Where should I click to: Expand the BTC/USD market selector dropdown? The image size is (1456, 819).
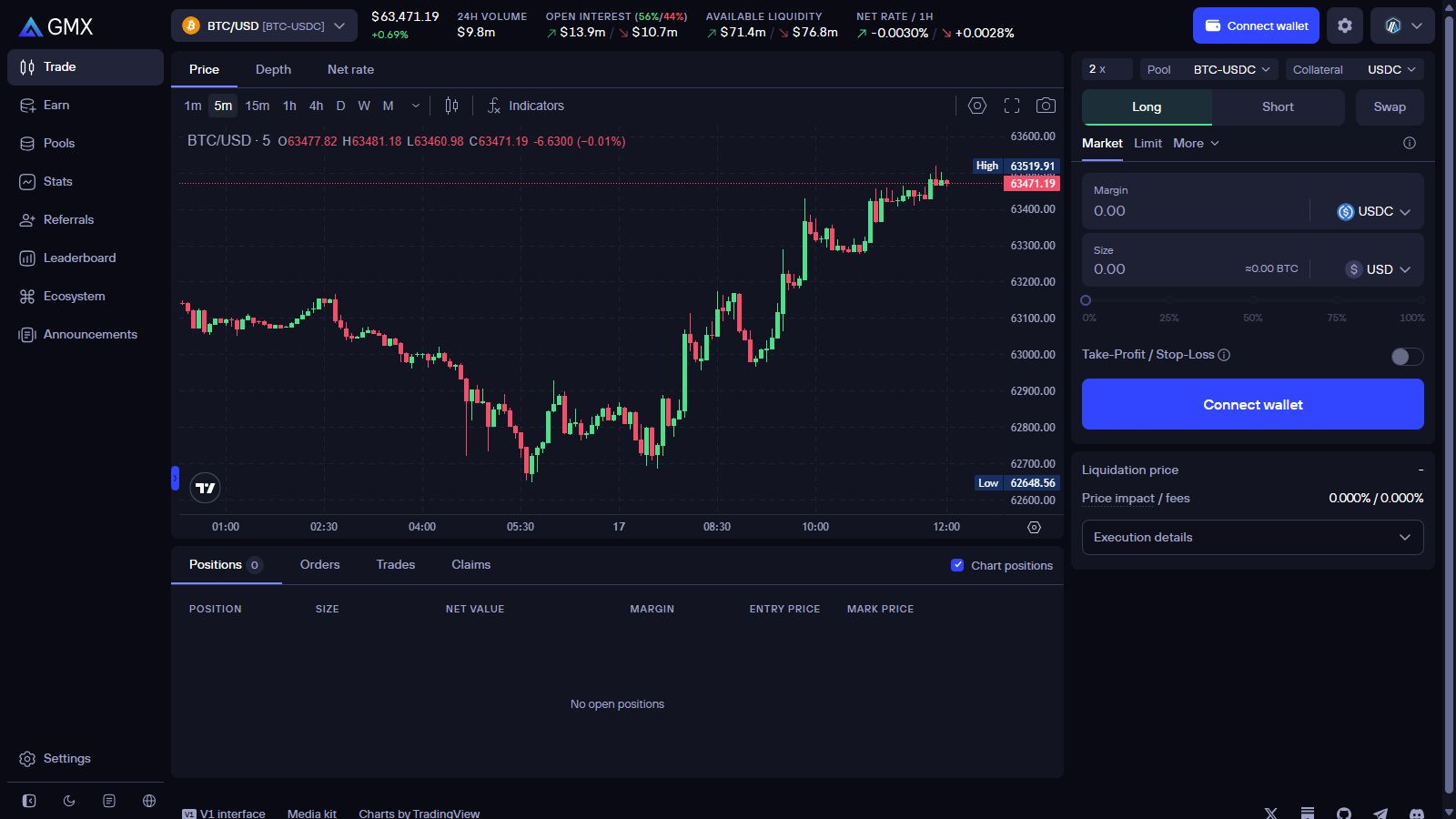264,25
